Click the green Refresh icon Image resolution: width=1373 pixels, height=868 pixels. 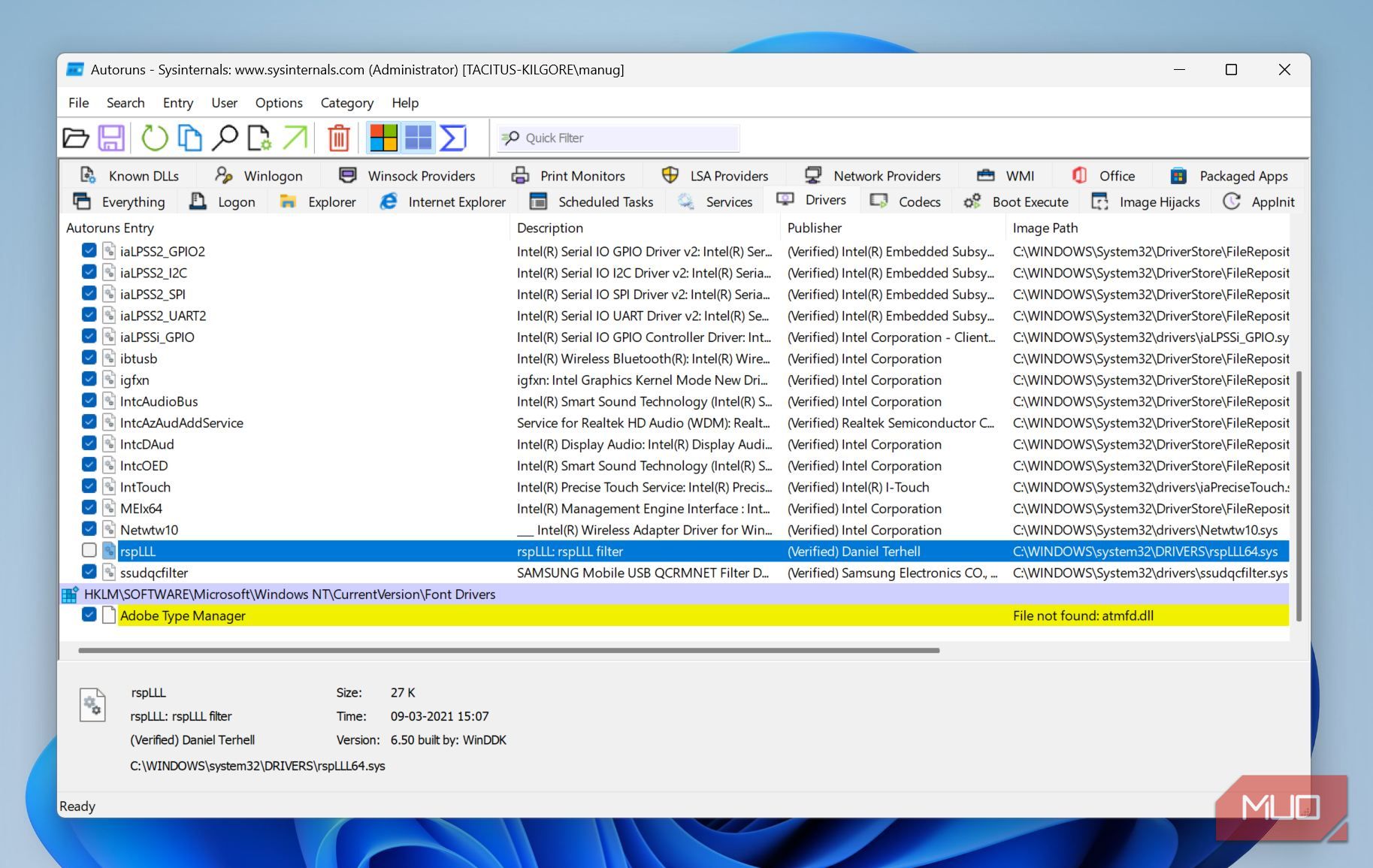[x=154, y=138]
